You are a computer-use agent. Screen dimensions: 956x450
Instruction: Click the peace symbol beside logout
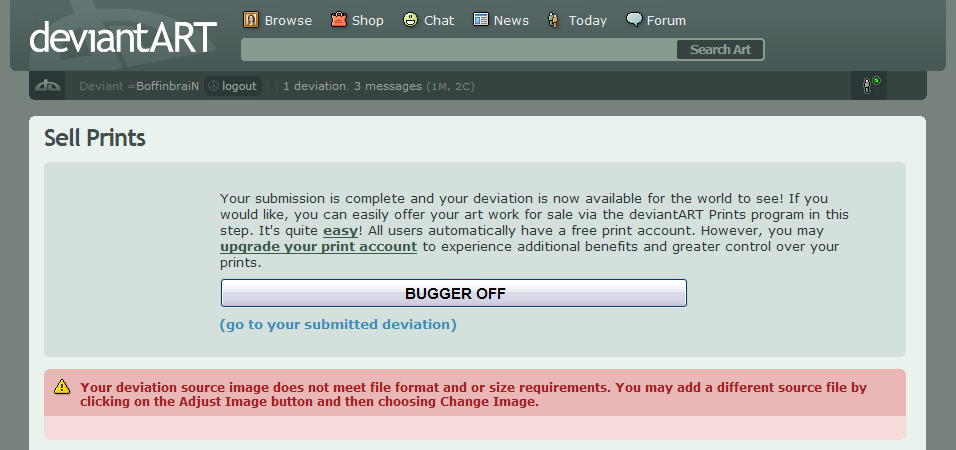tap(213, 86)
